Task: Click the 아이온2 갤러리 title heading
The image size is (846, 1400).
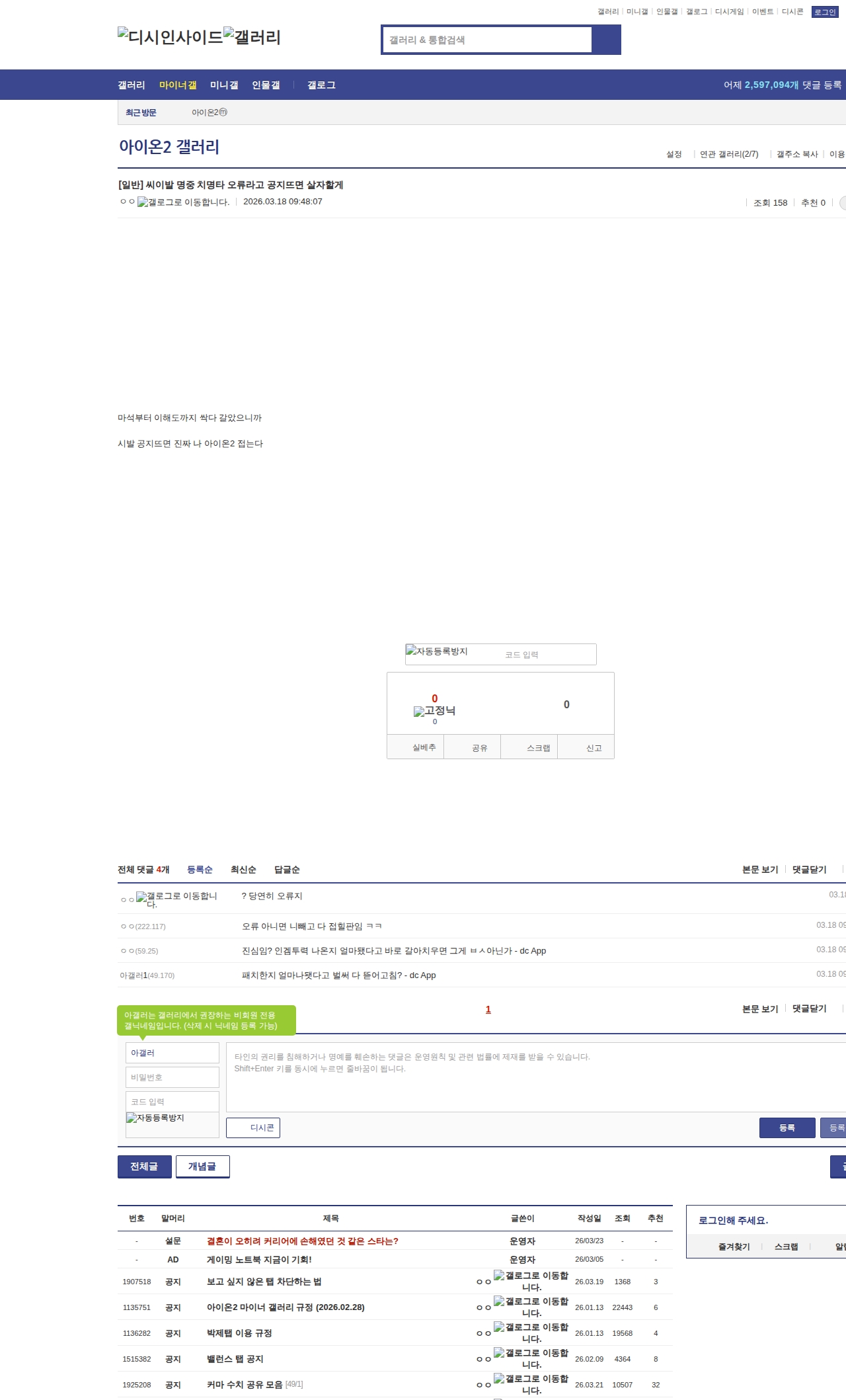Action: (x=169, y=147)
